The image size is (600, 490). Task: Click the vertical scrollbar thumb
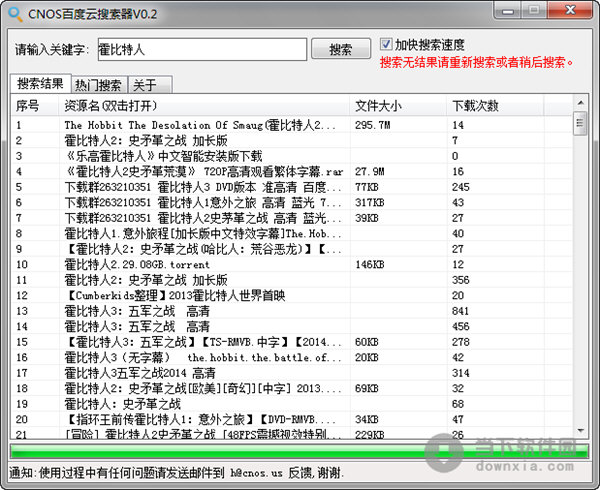[x=580, y=124]
